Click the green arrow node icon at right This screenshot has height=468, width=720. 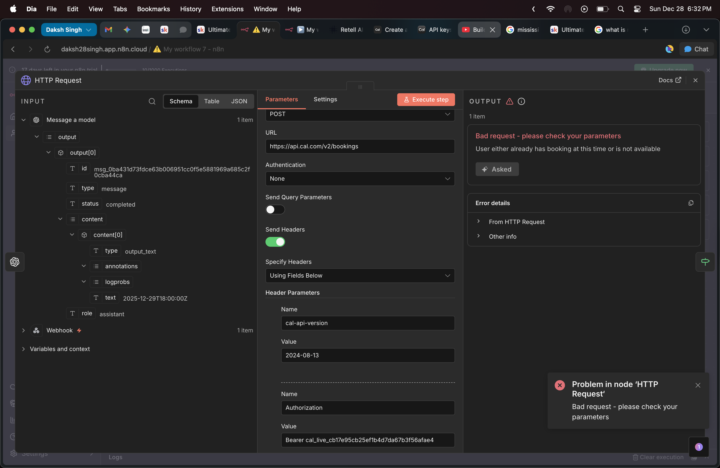tap(705, 261)
